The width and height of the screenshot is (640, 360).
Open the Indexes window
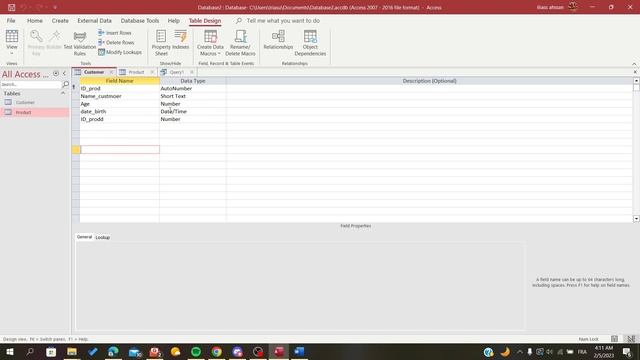[x=180, y=40]
